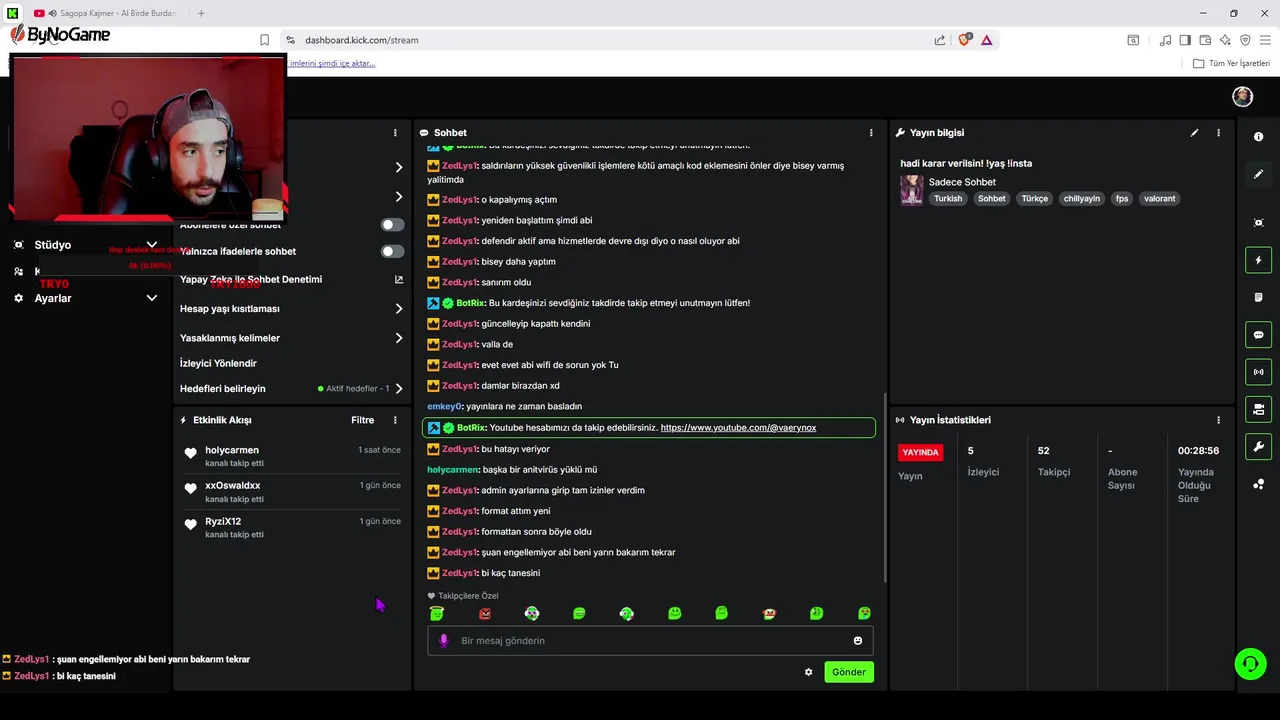Image resolution: width=1280 pixels, height=720 pixels.
Task: Open the user profile avatar menu
Action: click(x=1242, y=96)
